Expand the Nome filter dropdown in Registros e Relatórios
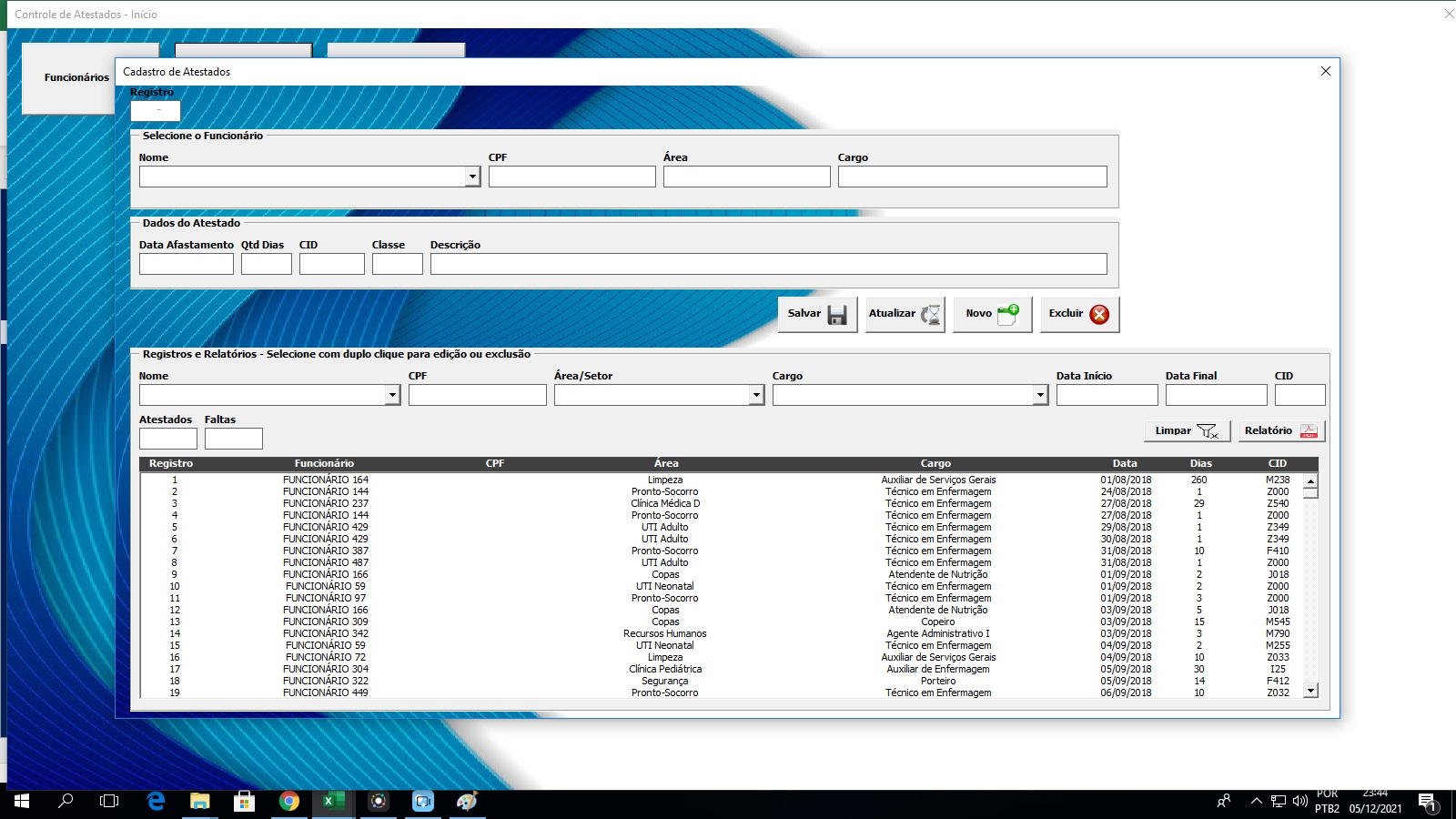Image resolution: width=1456 pixels, height=819 pixels. point(392,395)
